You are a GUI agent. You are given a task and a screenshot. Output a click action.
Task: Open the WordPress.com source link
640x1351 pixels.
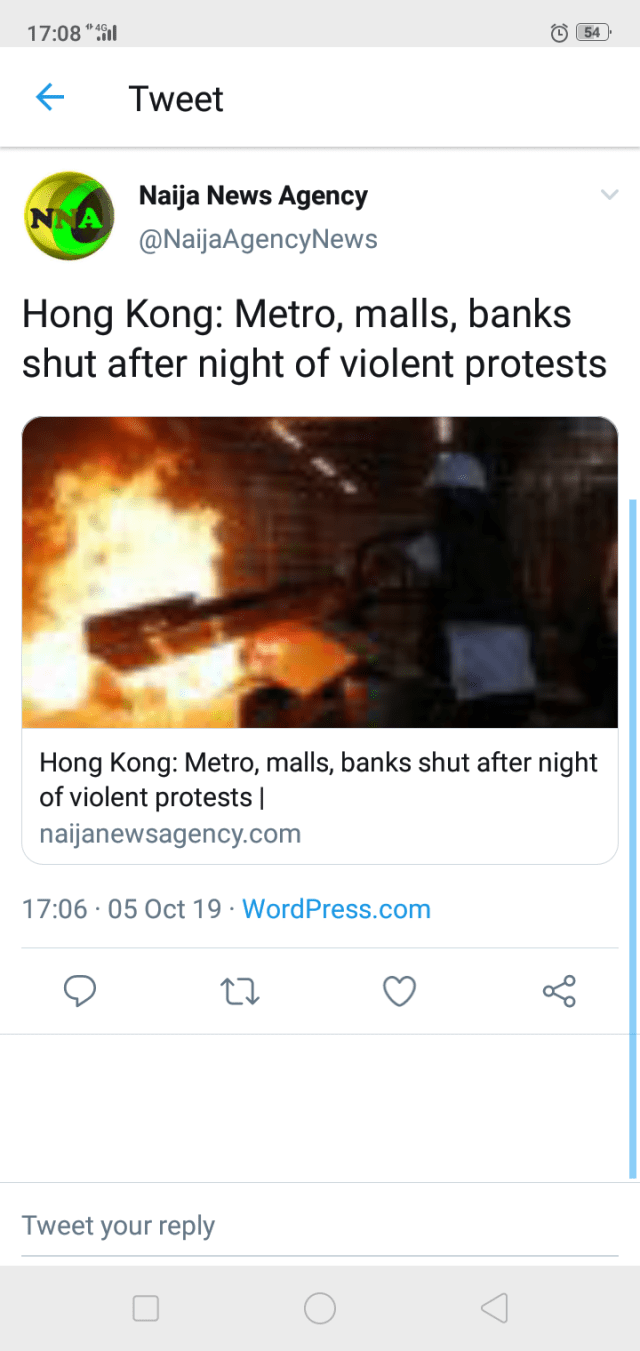[336, 909]
